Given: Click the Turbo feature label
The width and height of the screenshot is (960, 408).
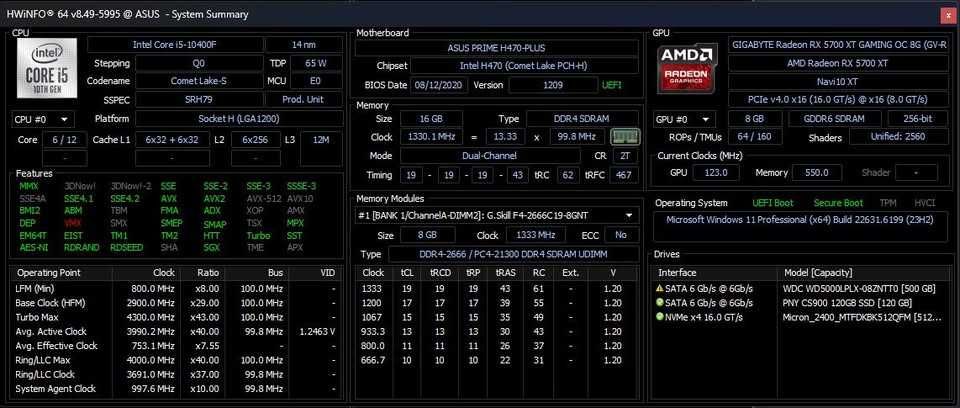Looking at the screenshot, I should click(x=258, y=235).
